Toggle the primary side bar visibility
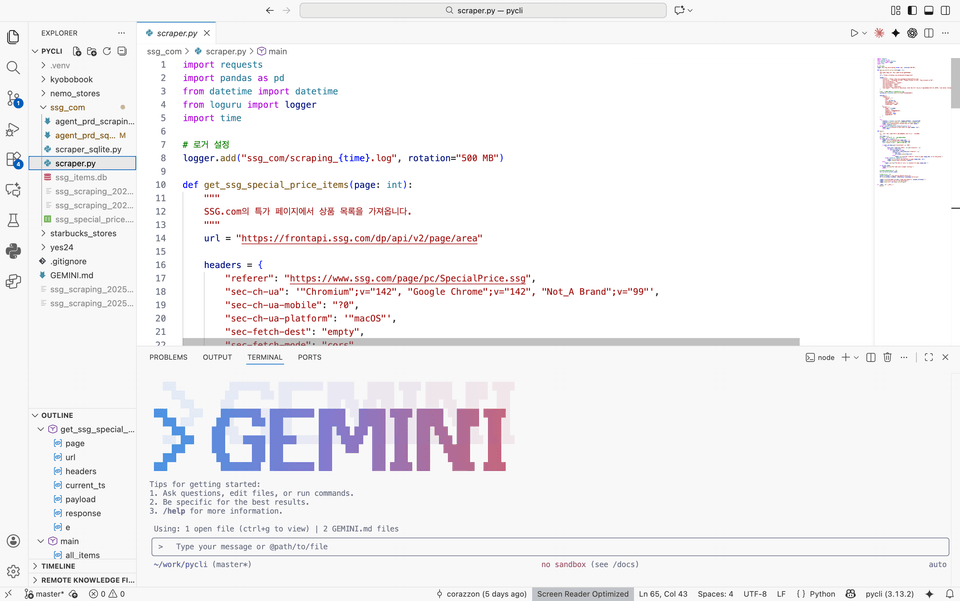The image size is (960, 601). coord(912,10)
